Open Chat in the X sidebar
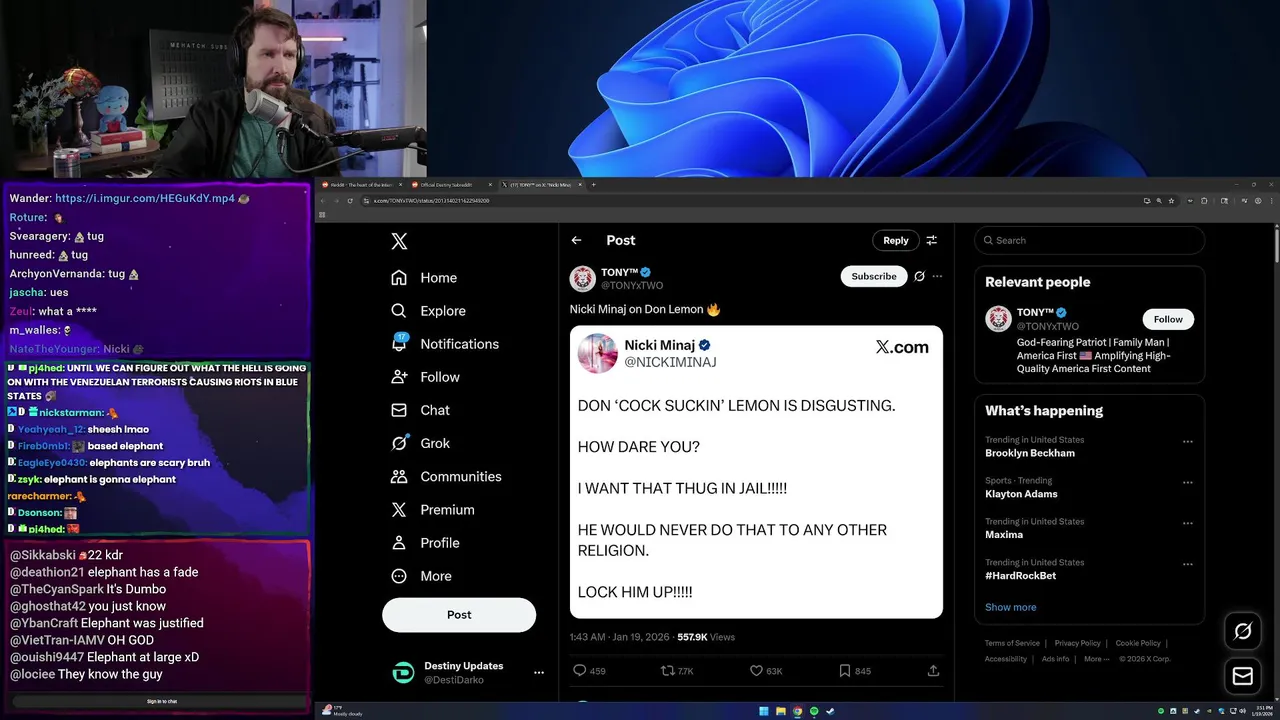1280x720 pixels. 420,410
